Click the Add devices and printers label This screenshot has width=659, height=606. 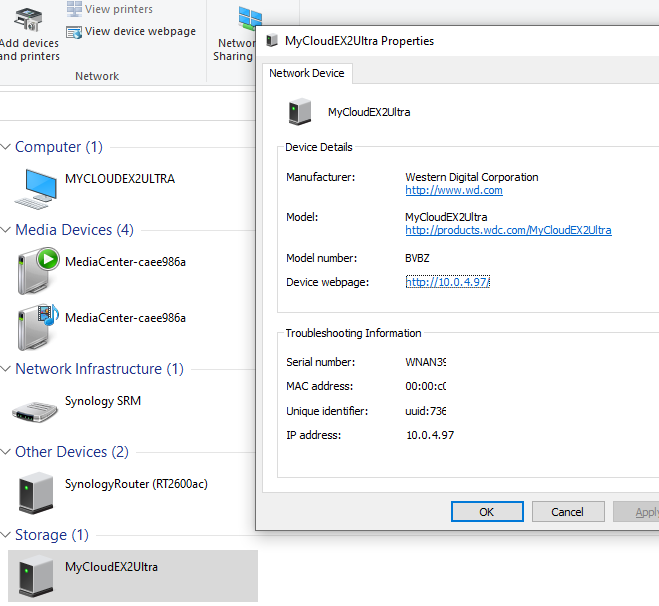point(29,50)
